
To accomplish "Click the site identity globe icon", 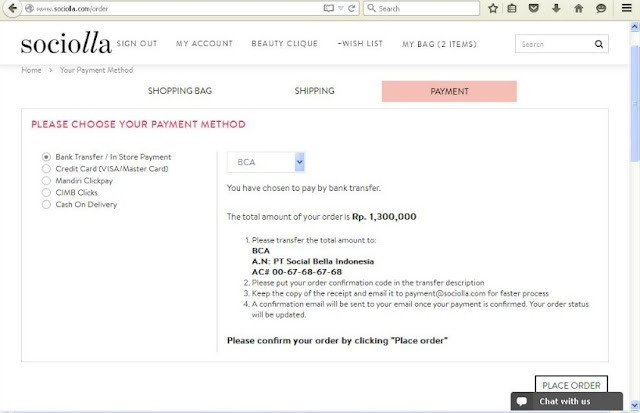I will click(29, 9).
